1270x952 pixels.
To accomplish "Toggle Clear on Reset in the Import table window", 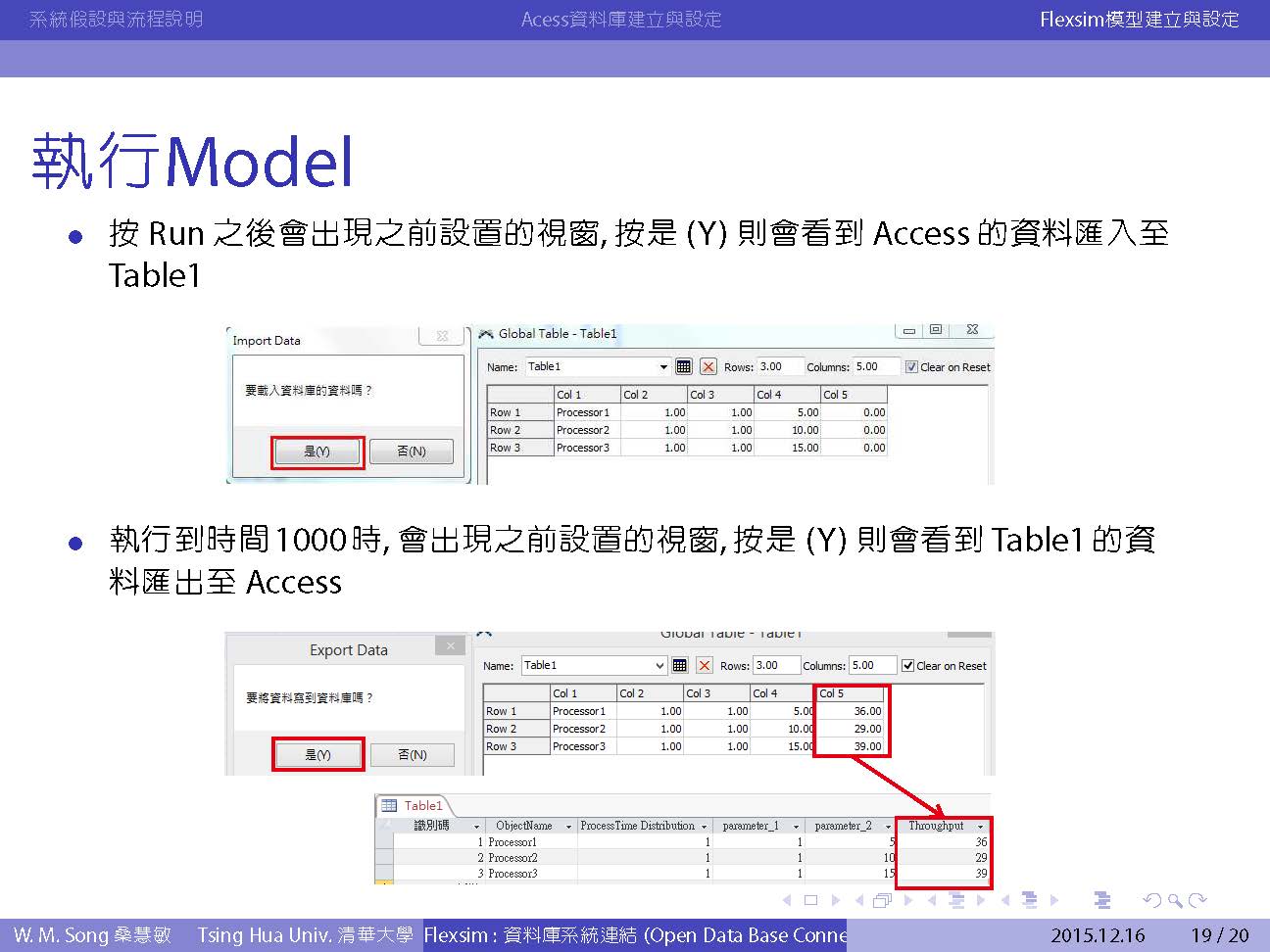I will coord(911,367).
